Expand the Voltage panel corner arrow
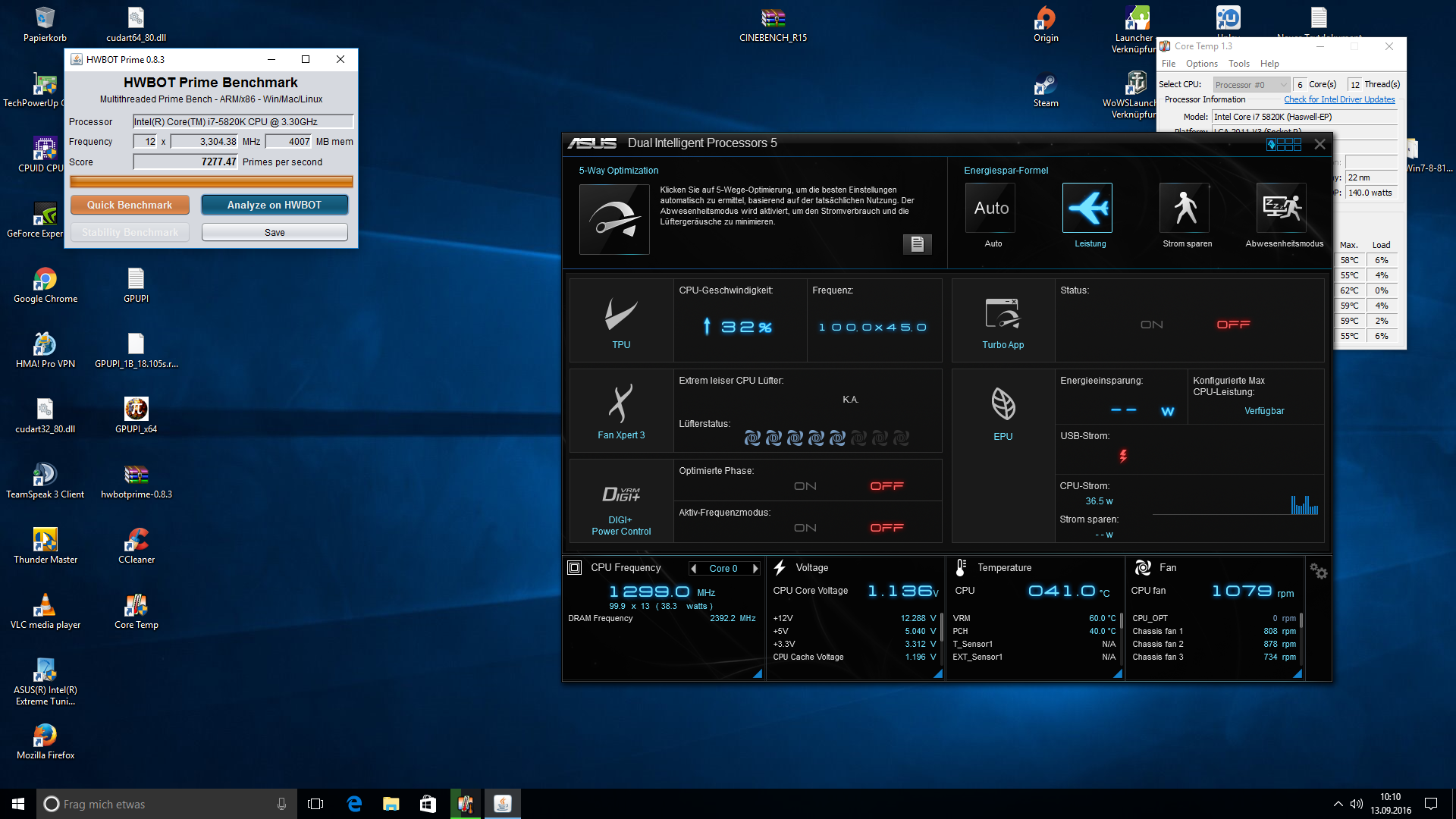Viewport: 1456px width, 819px height. (x=937, y=673)
